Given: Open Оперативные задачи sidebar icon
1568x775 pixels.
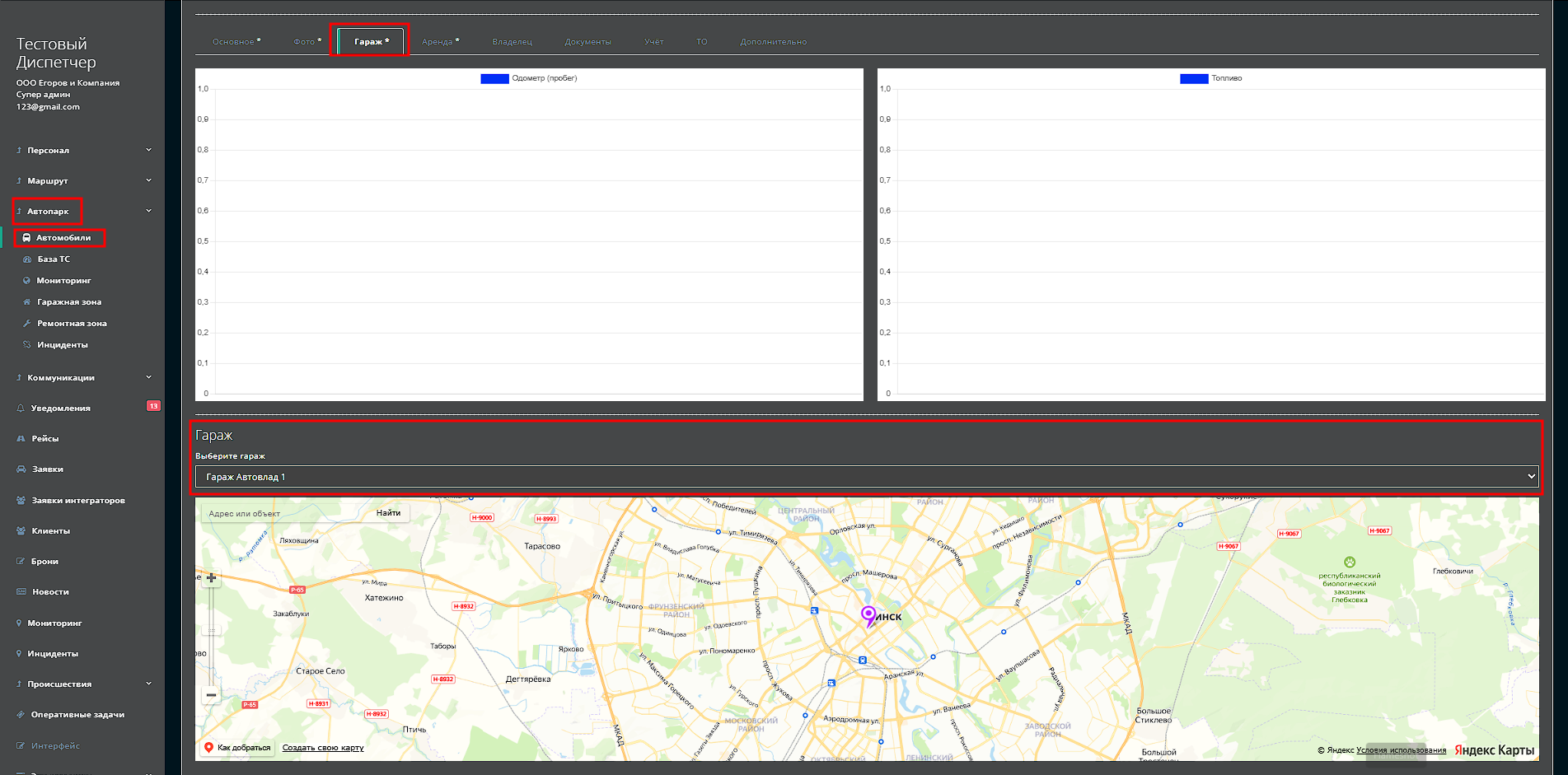Looking at the screenshot, I should tap(21, 715).
